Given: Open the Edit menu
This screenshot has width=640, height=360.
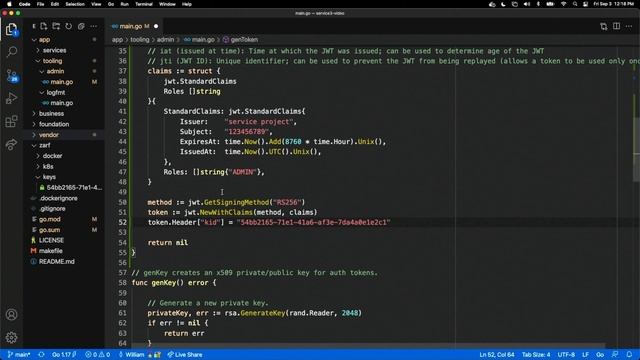Looking at the screenshot, I should click(x=55, y=4).
